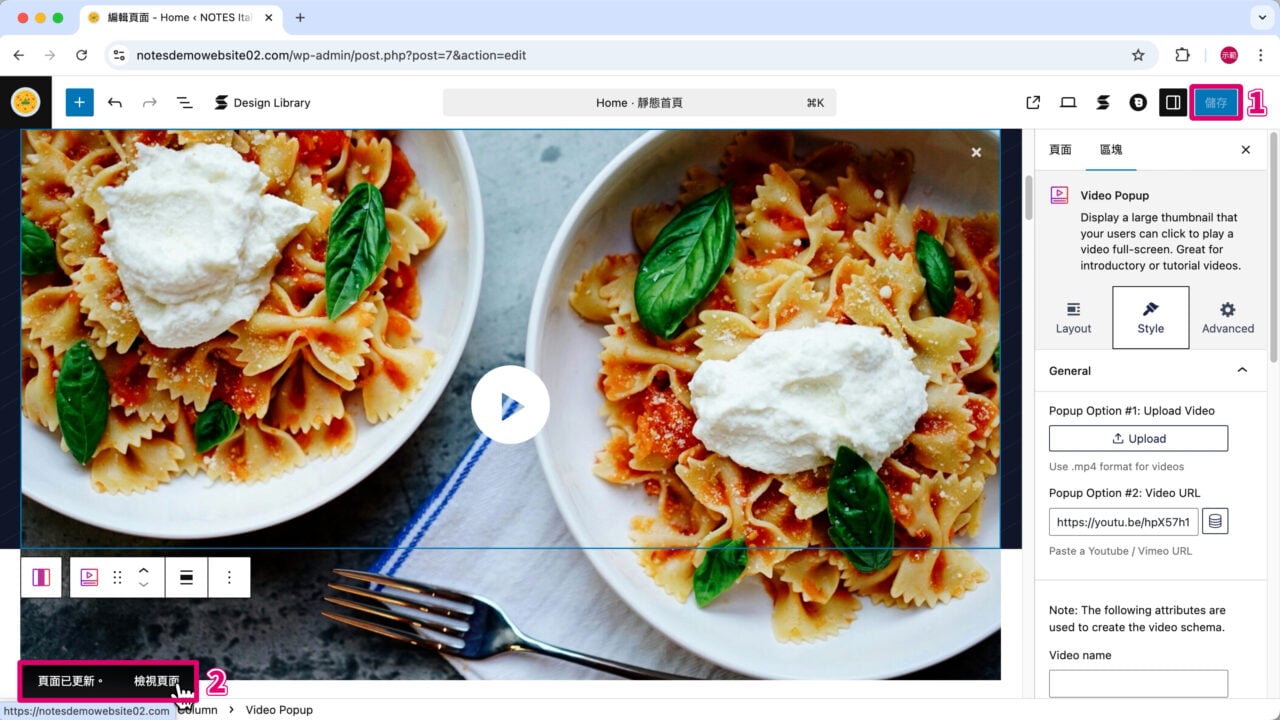Play the video popup preview

click(510, 405)
